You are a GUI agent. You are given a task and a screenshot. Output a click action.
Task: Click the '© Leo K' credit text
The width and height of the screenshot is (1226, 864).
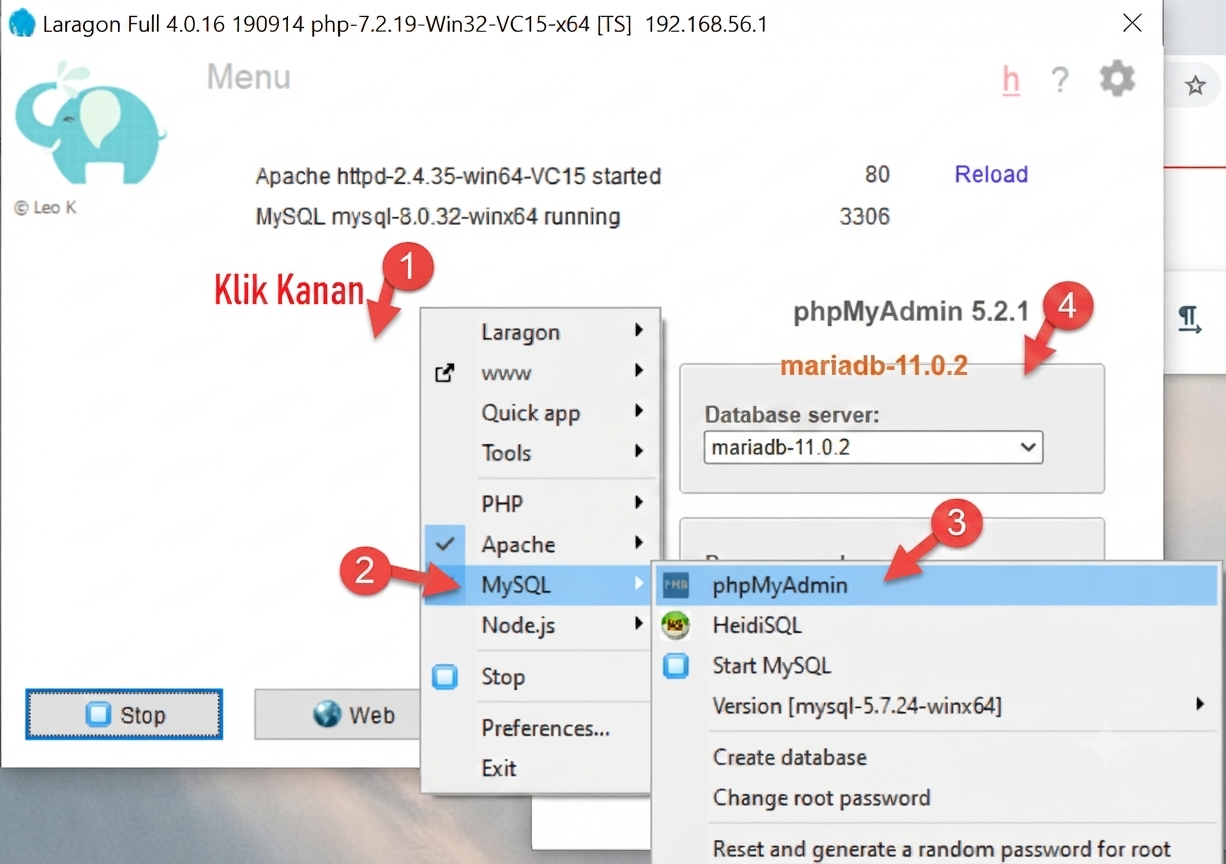[x=45, y=208]
